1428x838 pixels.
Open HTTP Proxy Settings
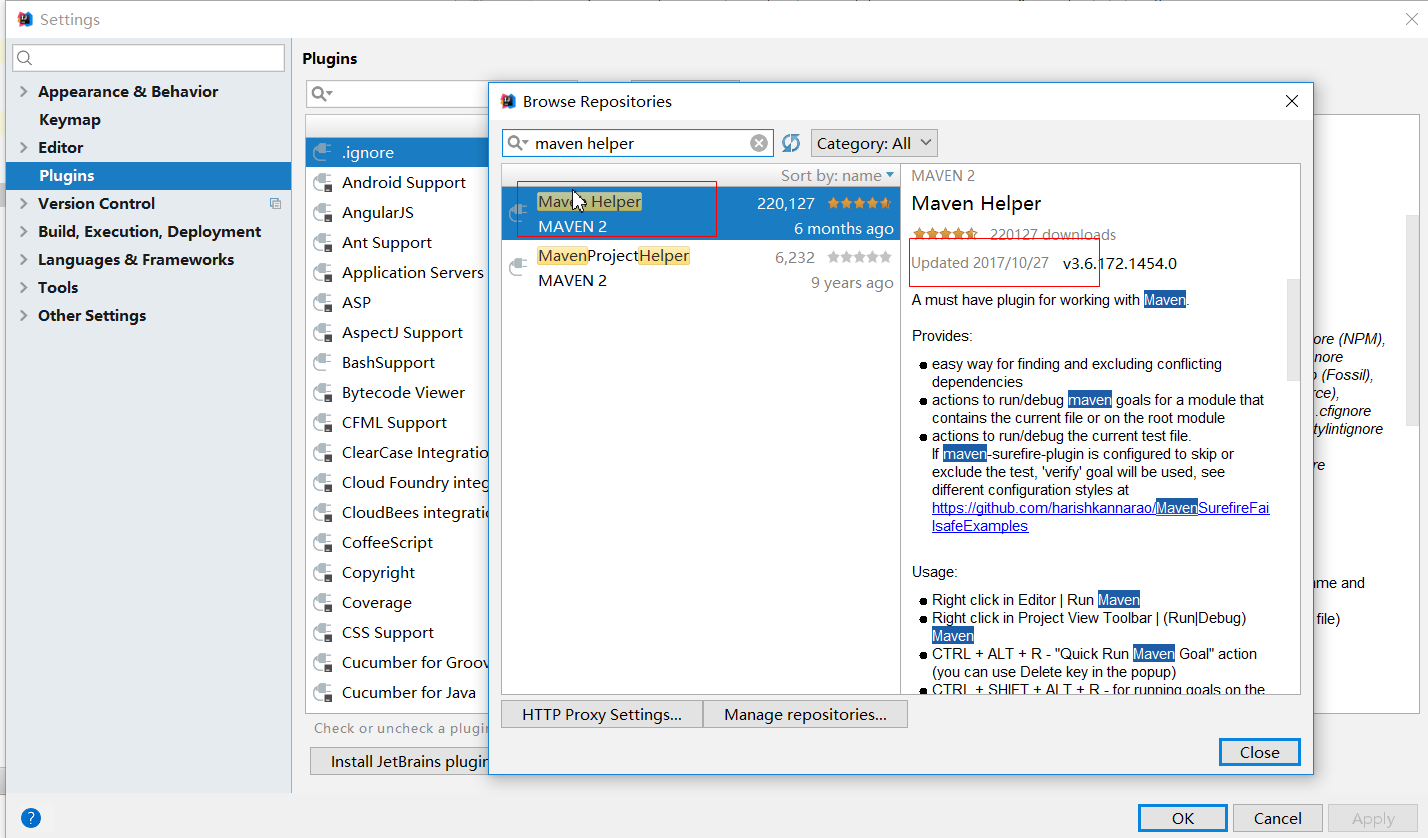pos(602,714)
